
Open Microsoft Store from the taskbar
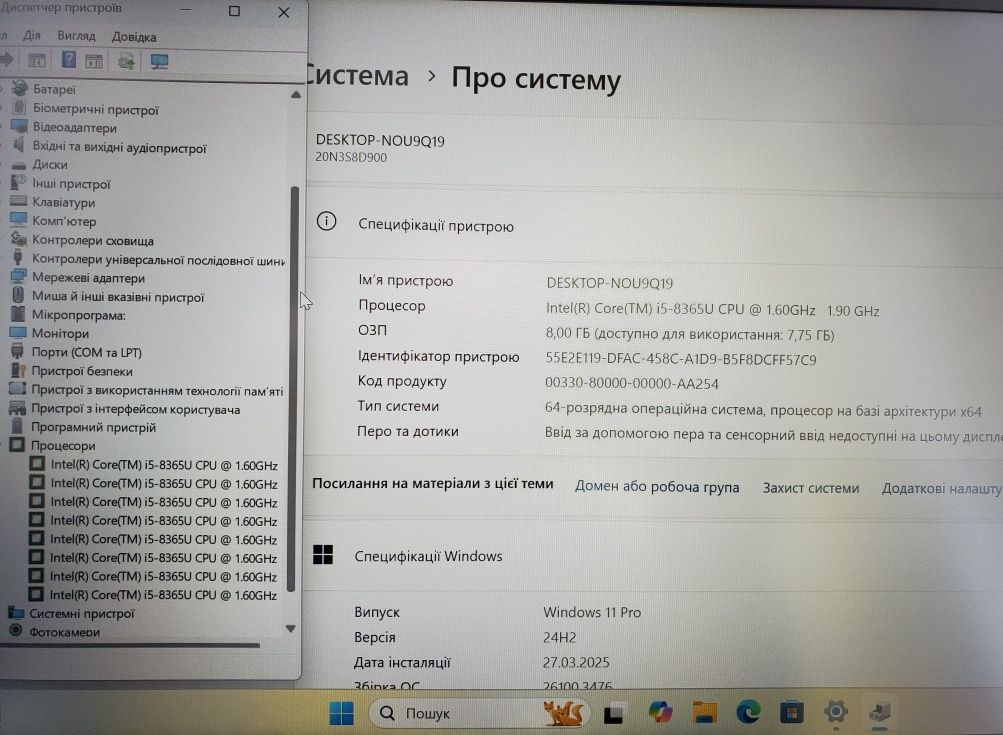pos(791,712)
